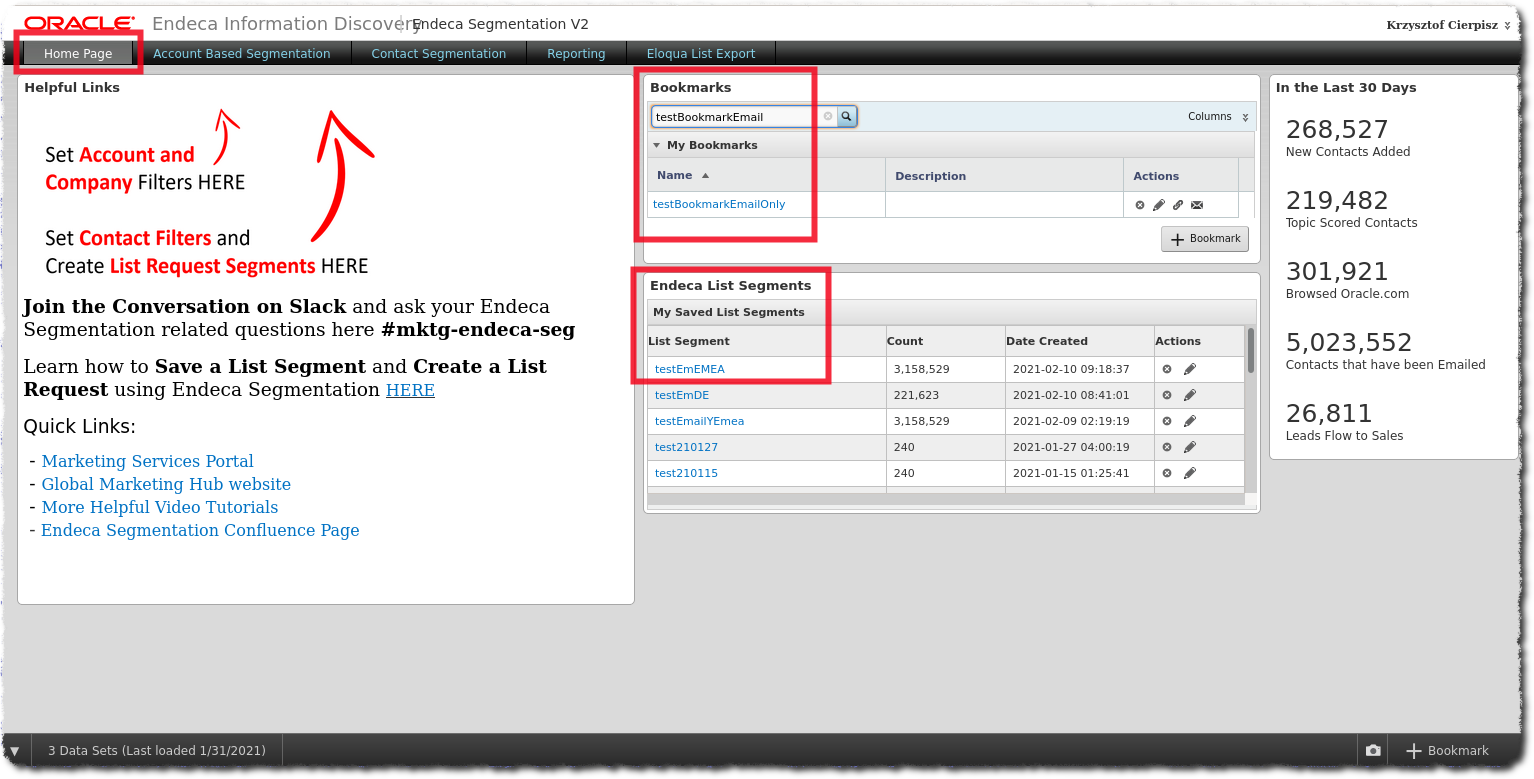Click the 301,921 Browsed Oracle.com value

click(x=1337, y=271)
